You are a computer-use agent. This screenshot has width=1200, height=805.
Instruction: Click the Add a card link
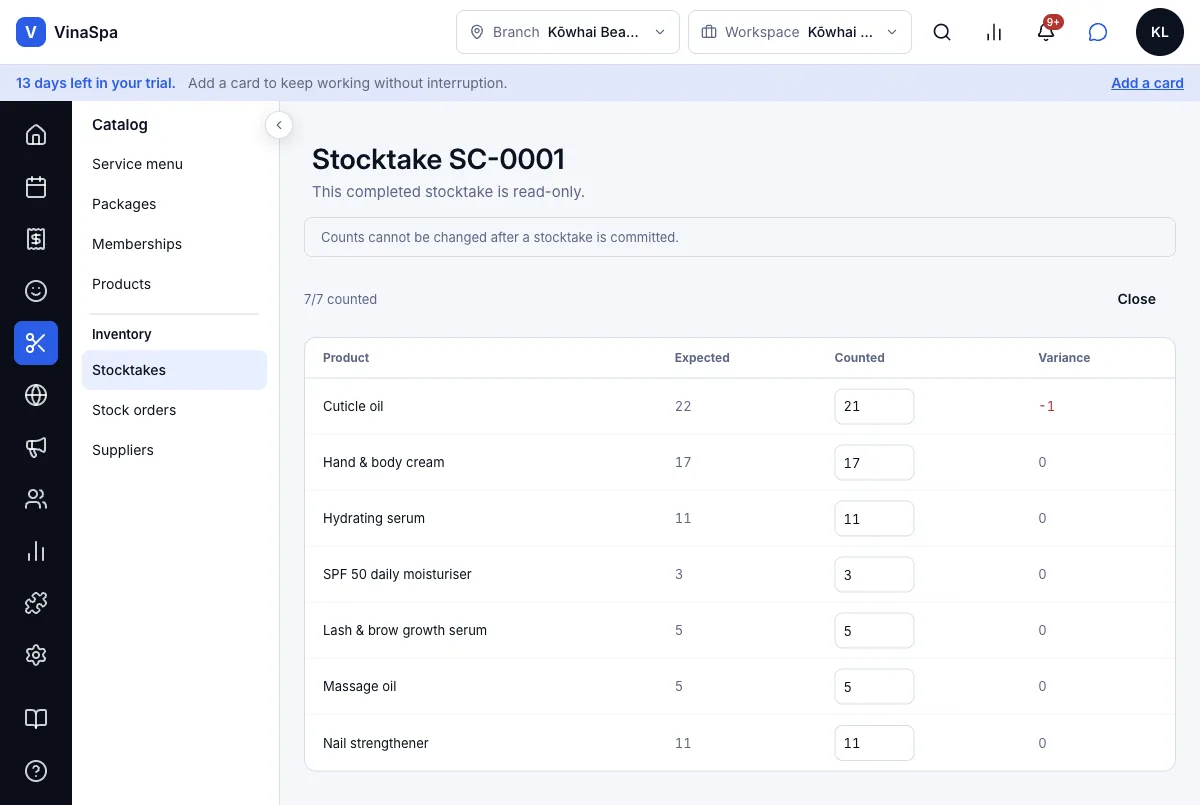click(x=1147, y=83)
